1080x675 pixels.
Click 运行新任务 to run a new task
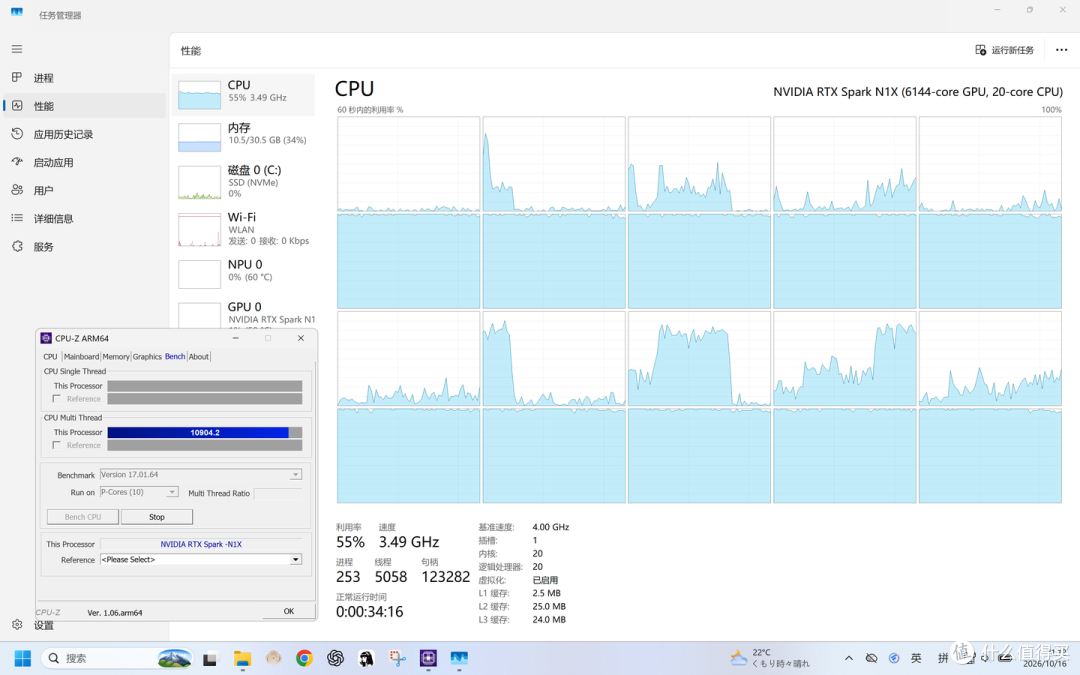point(1005,50)
